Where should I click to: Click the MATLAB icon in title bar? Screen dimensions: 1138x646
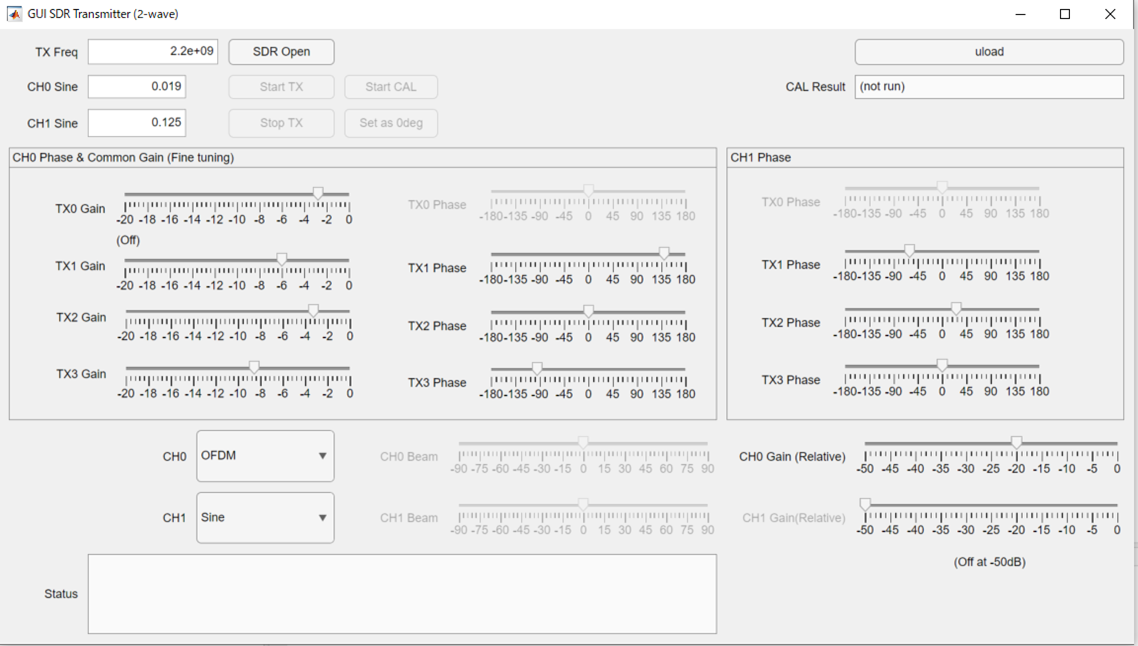point(14,14)
